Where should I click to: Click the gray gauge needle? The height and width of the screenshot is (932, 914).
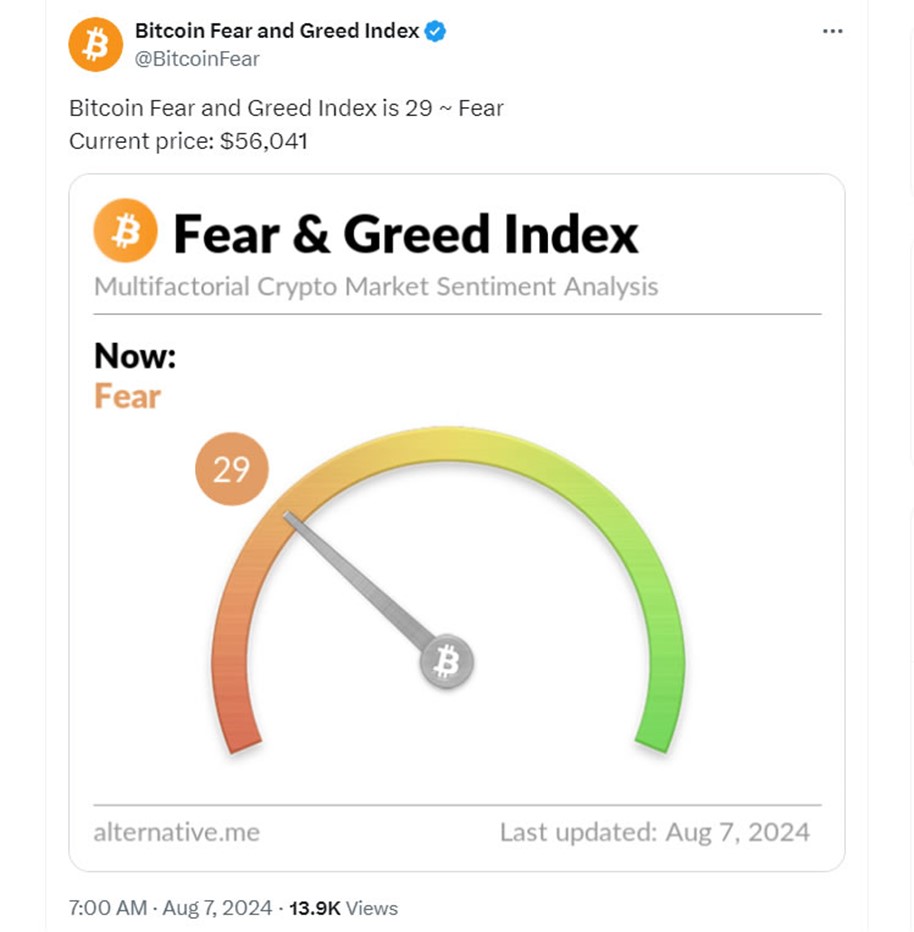[360, 580]
